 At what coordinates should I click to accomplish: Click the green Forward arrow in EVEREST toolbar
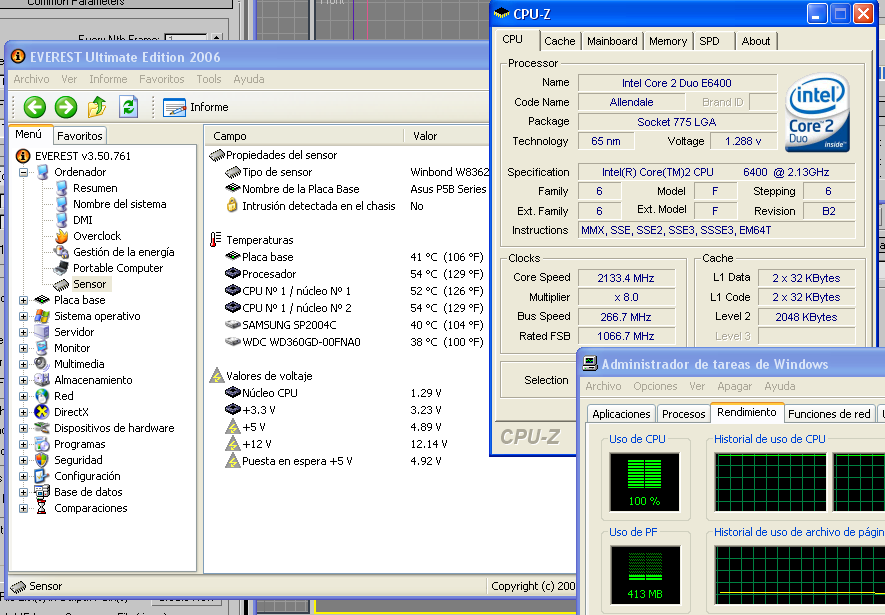pos(66,107)
